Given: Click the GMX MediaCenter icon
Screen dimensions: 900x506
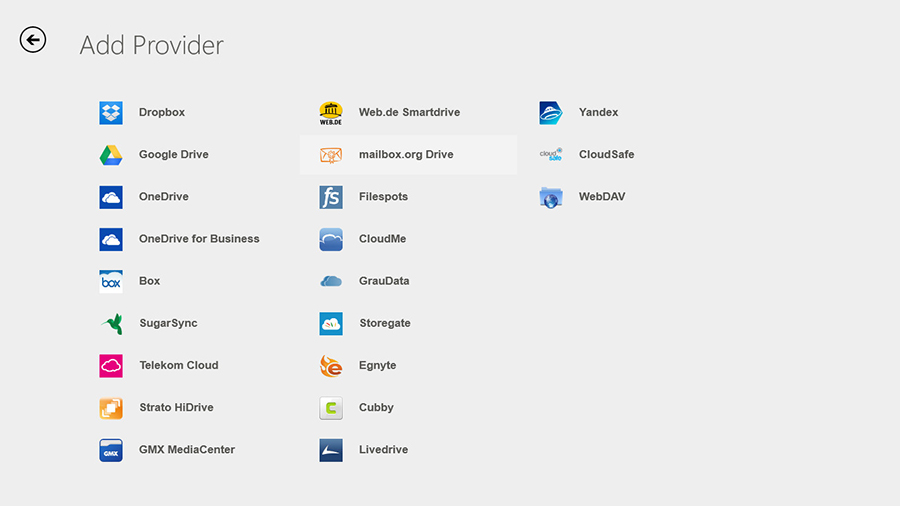Looking at the screenshot, I should pyautogui.click(x=111, y=450).
